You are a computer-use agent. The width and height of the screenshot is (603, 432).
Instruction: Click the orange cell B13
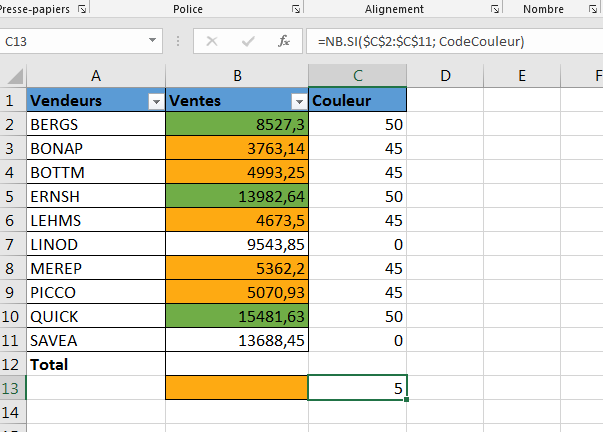point(237,388)
